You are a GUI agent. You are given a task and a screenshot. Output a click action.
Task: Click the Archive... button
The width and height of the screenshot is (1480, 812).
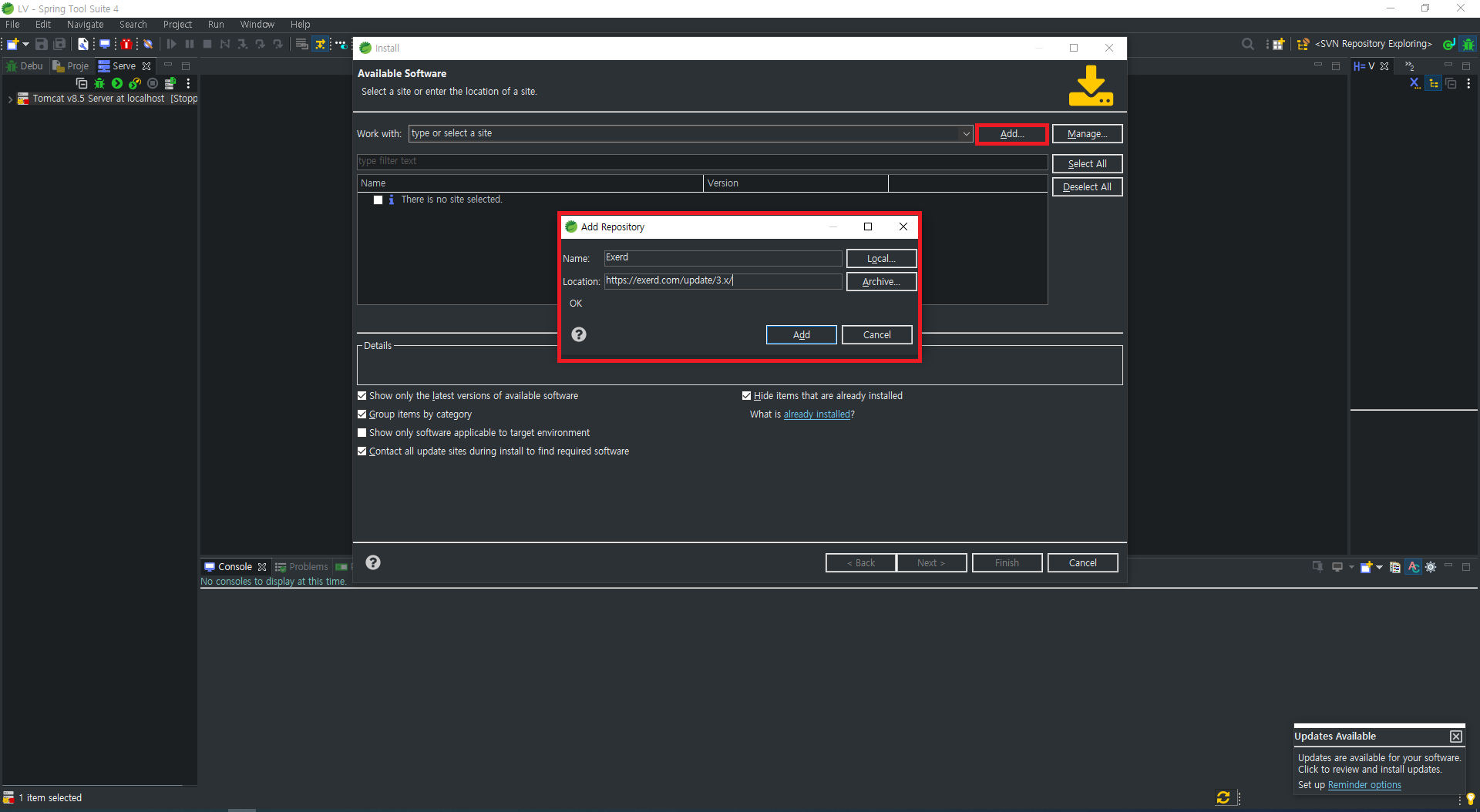pos(881,282)
